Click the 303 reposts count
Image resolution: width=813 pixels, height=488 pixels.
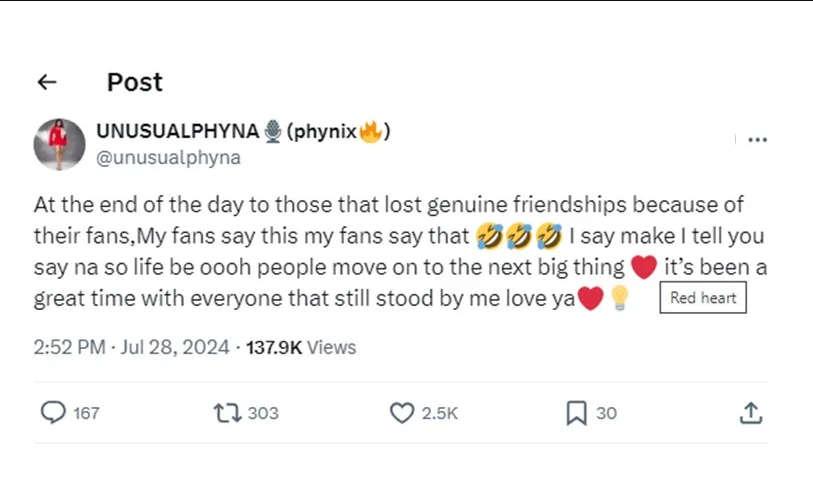click(263, 413)
